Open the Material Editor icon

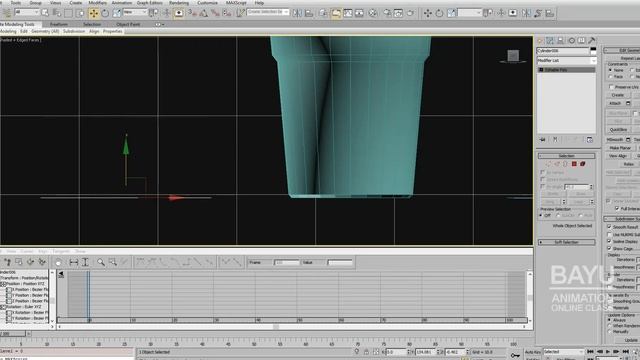373,13
